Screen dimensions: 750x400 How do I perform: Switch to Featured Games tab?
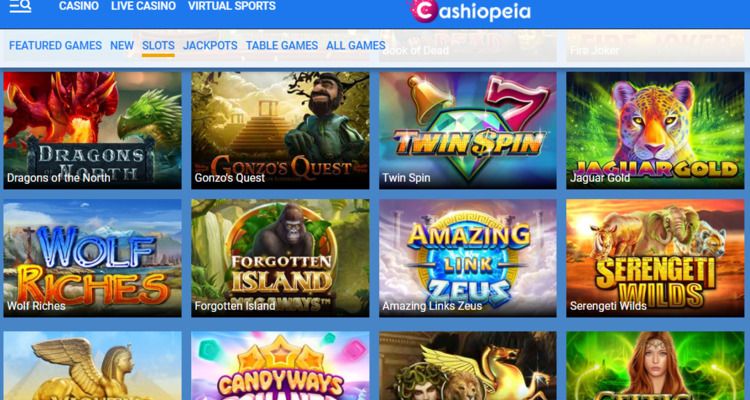[55, 45]
